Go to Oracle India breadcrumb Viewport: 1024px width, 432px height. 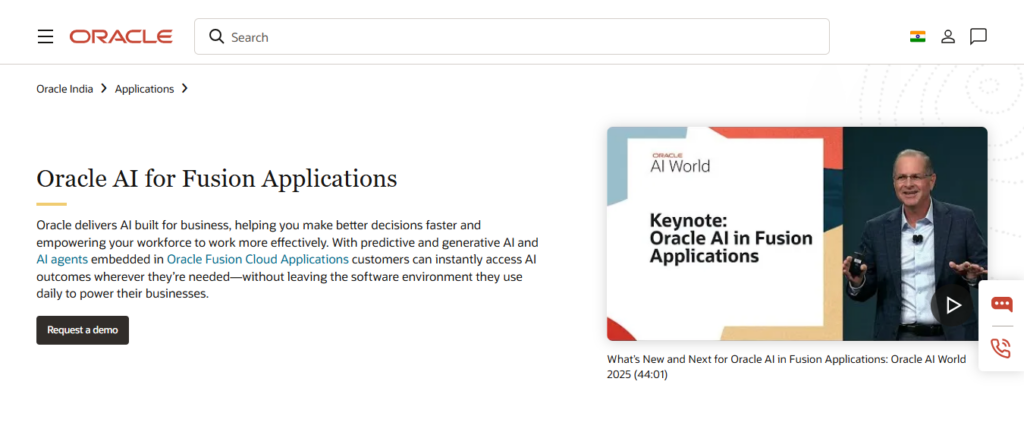tap(65, 89)
